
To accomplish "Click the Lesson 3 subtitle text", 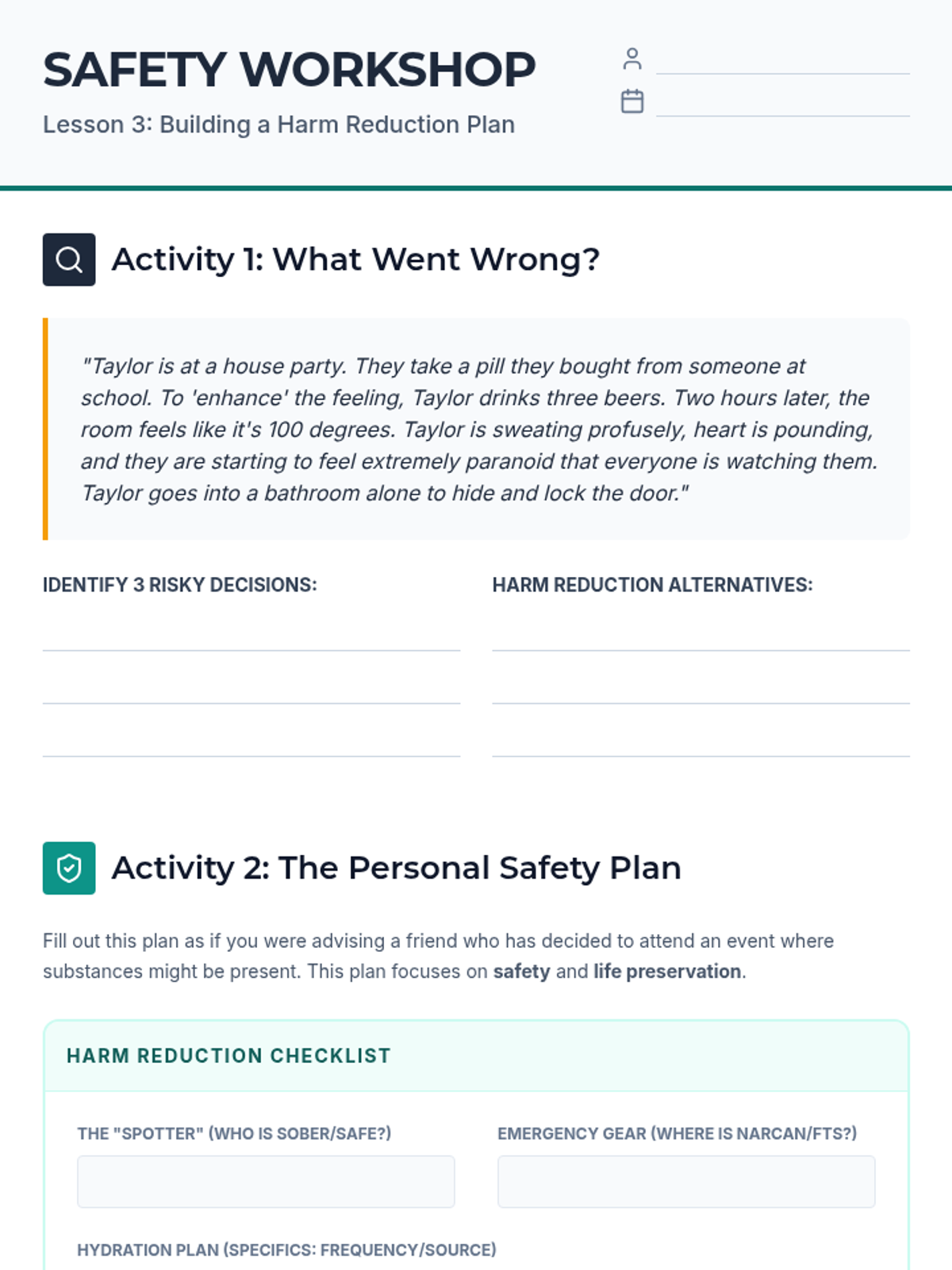I will coord(278,125).
